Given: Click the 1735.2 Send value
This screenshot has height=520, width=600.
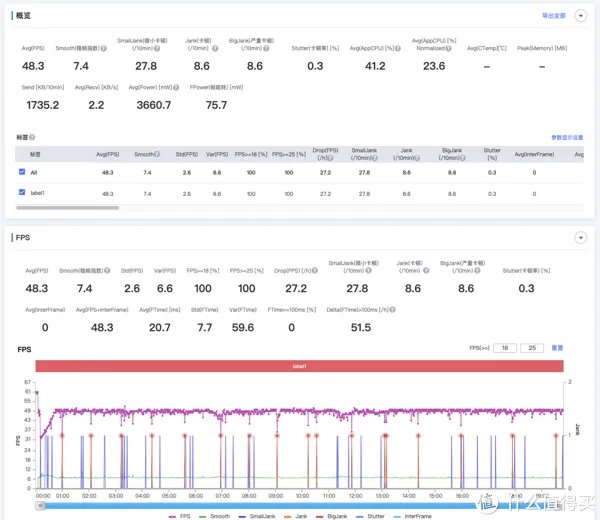Looking at the screenshot, I should (42, 105).
